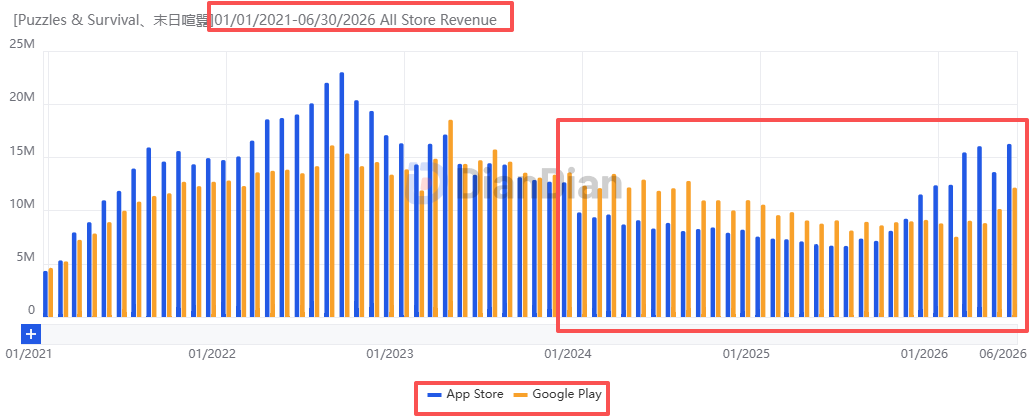Click the 01/2025 x-axis date label
This screenshot has height=417, width=1035.
[747, 354]
